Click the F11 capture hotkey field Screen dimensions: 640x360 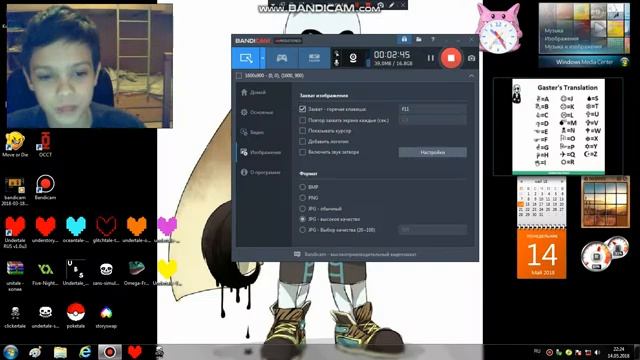pyautogui.click(x=433, y=109)
